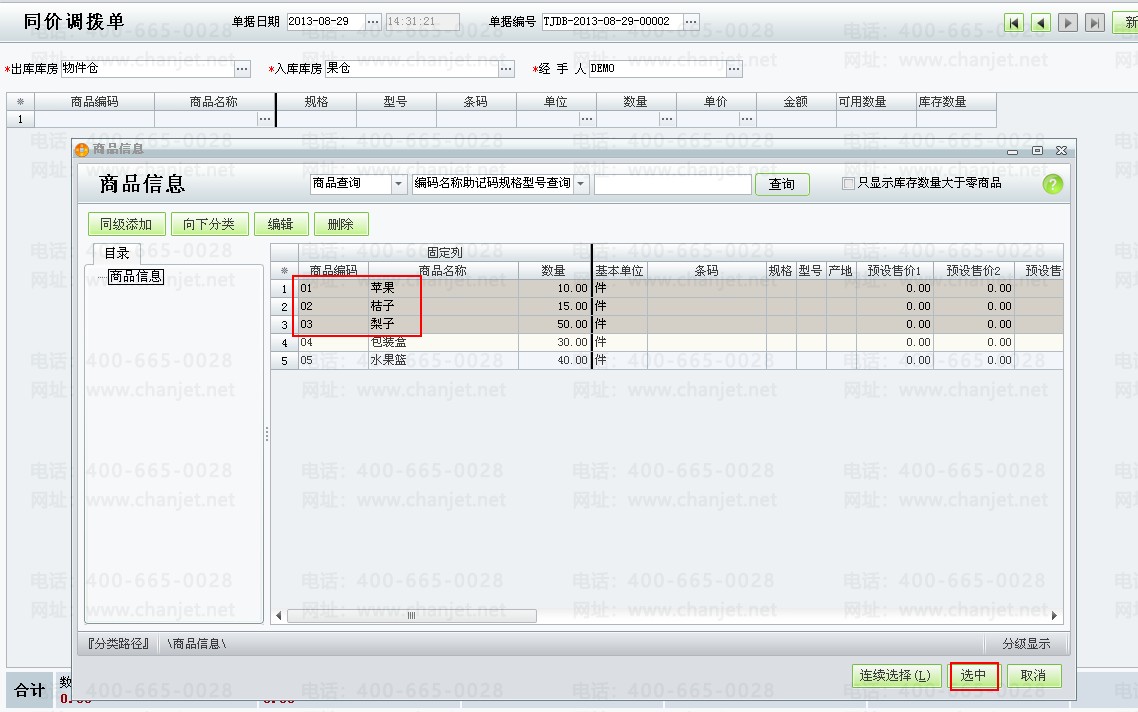
Task: Open browse button for 经手人 field
Action: point(734,69)
